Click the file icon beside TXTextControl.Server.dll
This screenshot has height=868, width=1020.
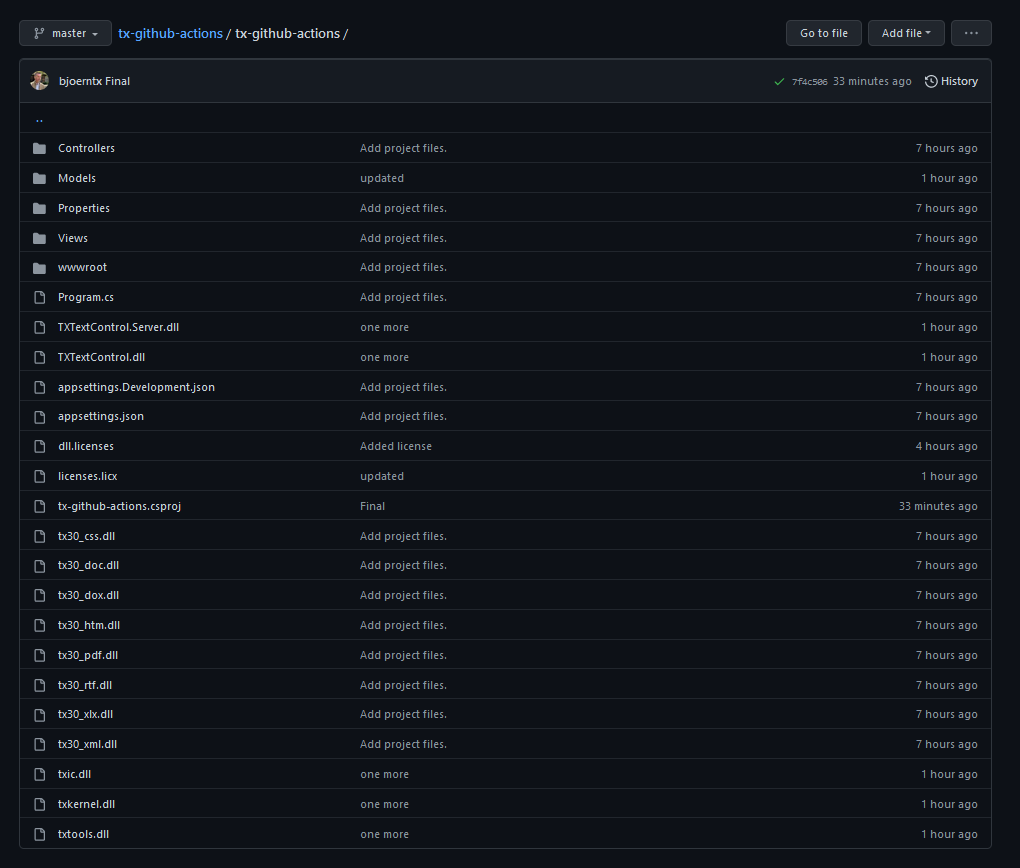pyautogui.click(x=40, y=327)
